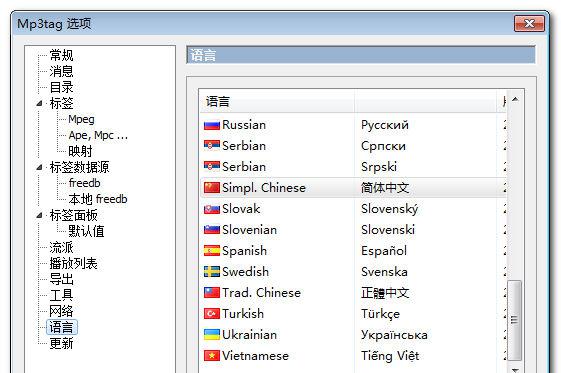Click the Spanish flag icon
Screen dimensions: 561x373
(211, 251)
